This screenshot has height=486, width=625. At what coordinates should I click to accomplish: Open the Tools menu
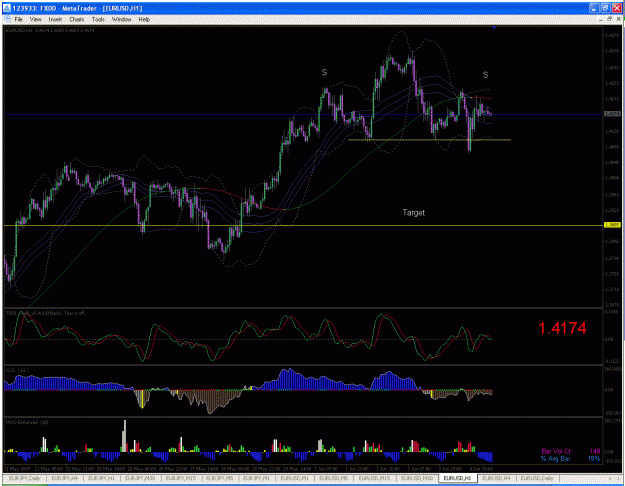pos(98,19)
